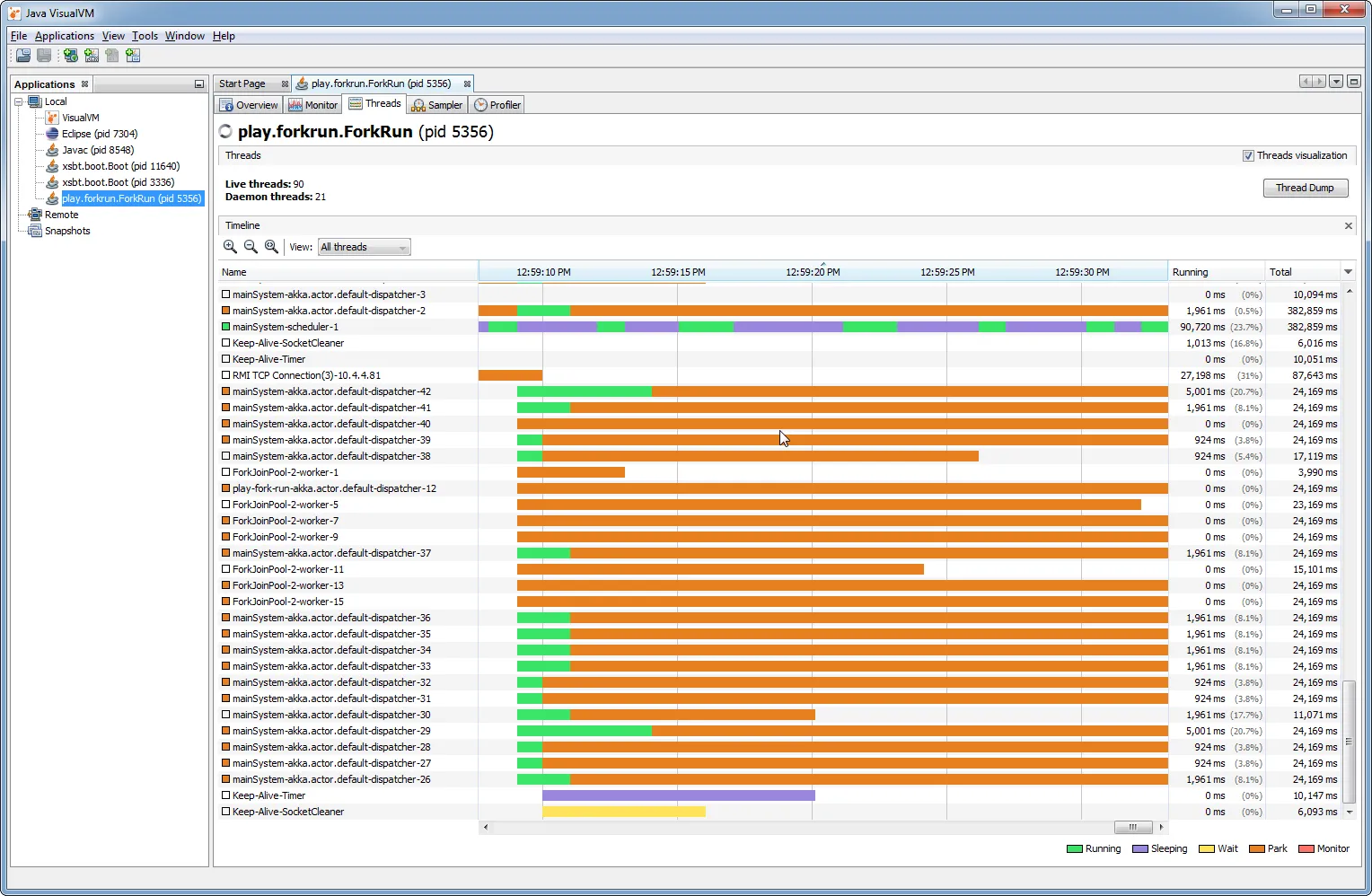
Task: Click the '27,198 ms' running time value
Action: [x=1202, y=375]
